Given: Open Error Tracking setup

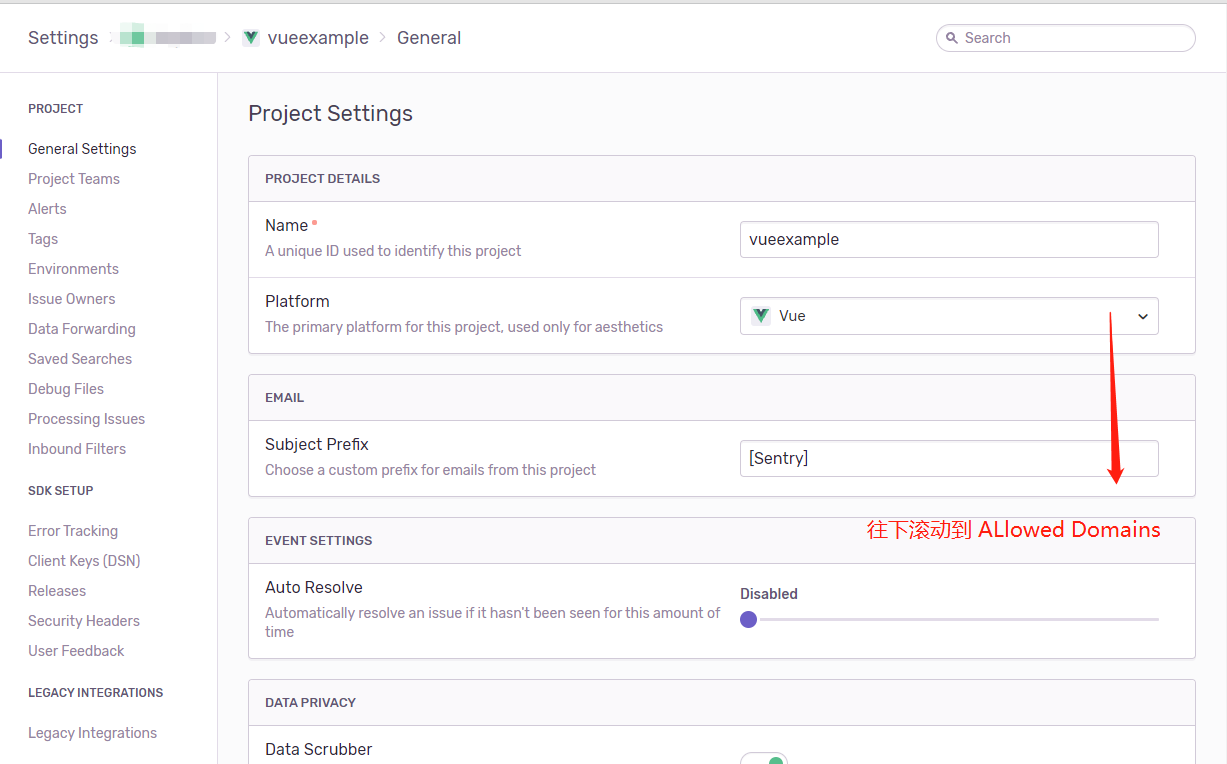Looking at the screenshot, I should tap(73, 531).
